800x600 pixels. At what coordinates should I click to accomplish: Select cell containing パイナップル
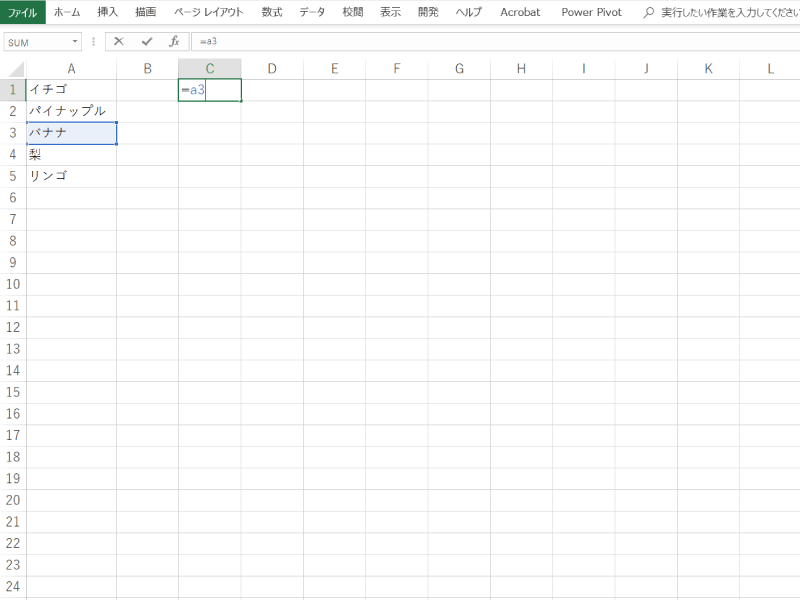pos(71,111)
